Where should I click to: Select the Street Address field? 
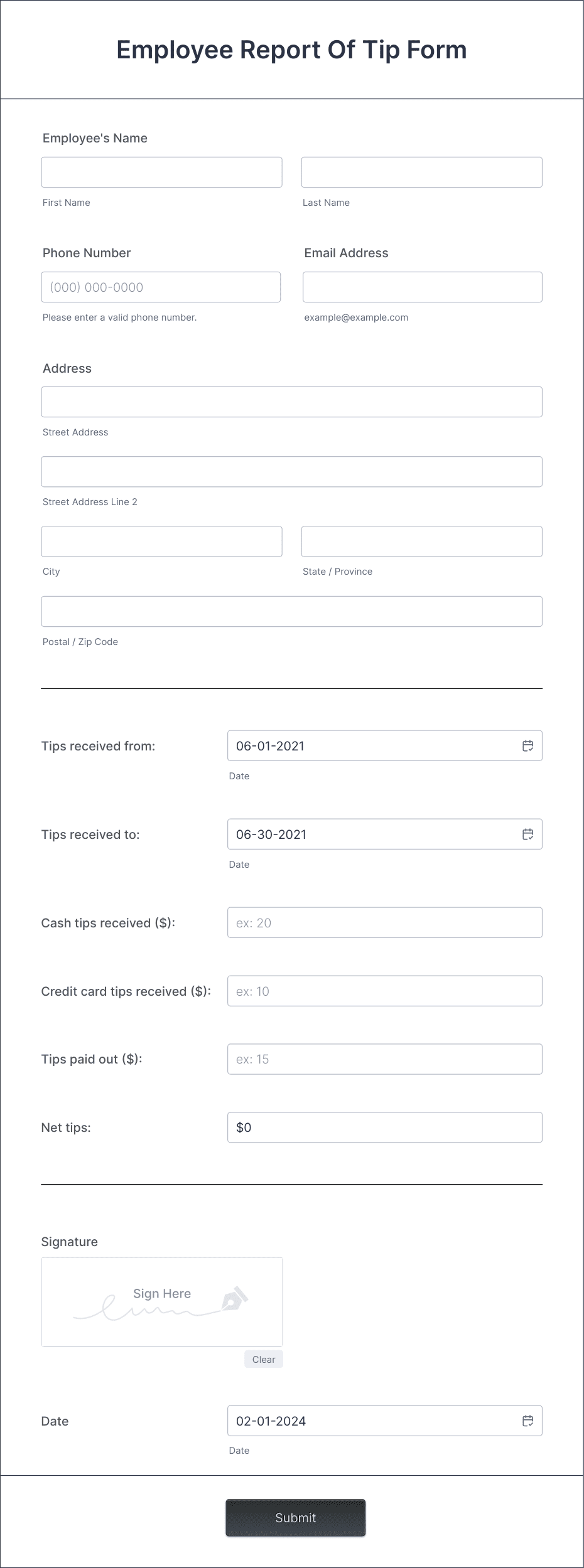(291, 402)
